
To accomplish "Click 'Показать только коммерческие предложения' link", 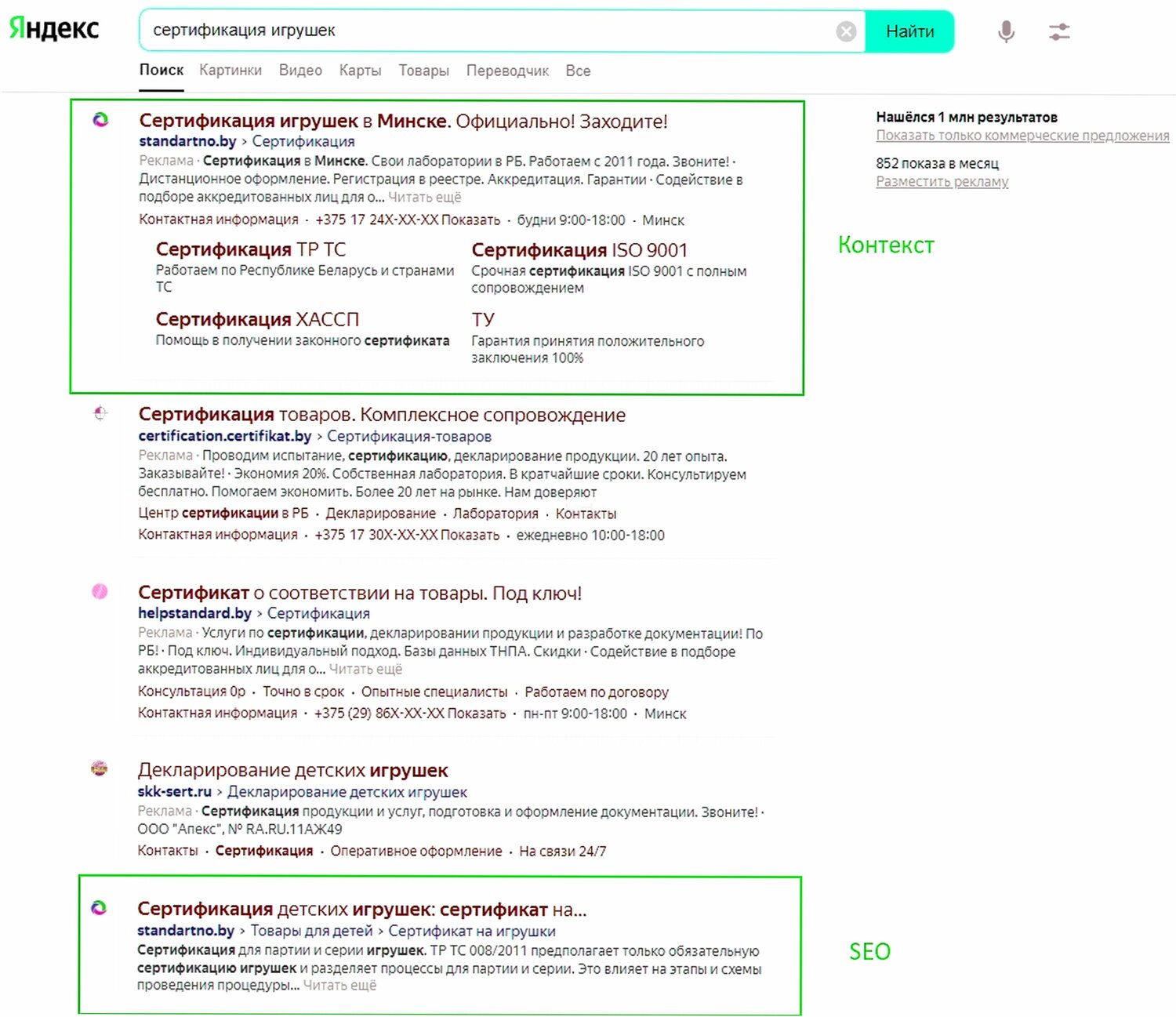I will pos(1022,135).
